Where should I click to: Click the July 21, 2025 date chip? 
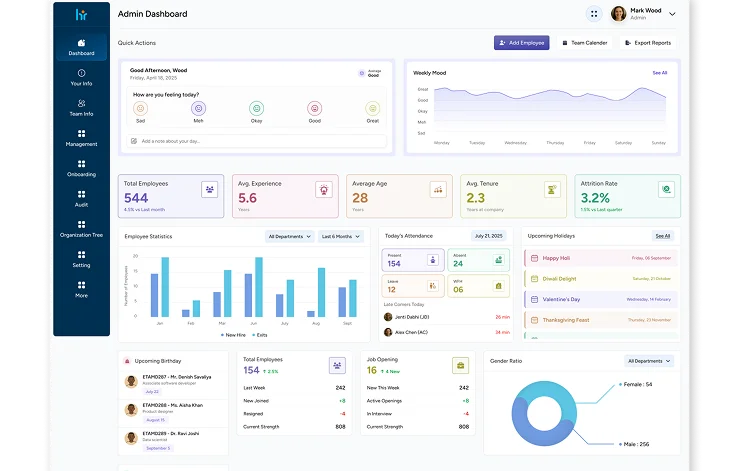tap(488, 236)
